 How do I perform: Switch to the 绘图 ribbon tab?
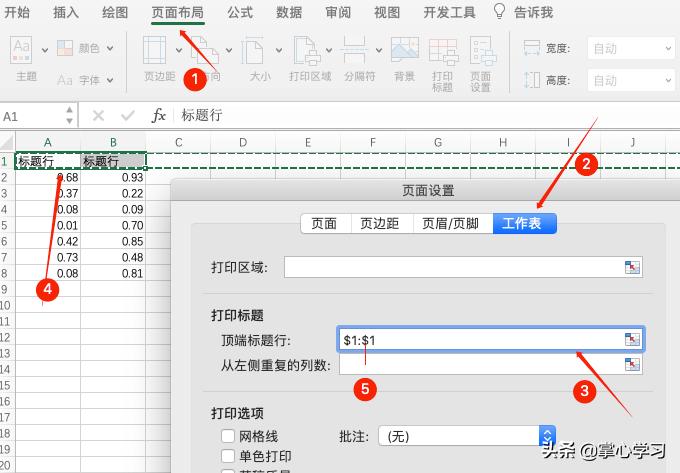[x=115, y=12]
